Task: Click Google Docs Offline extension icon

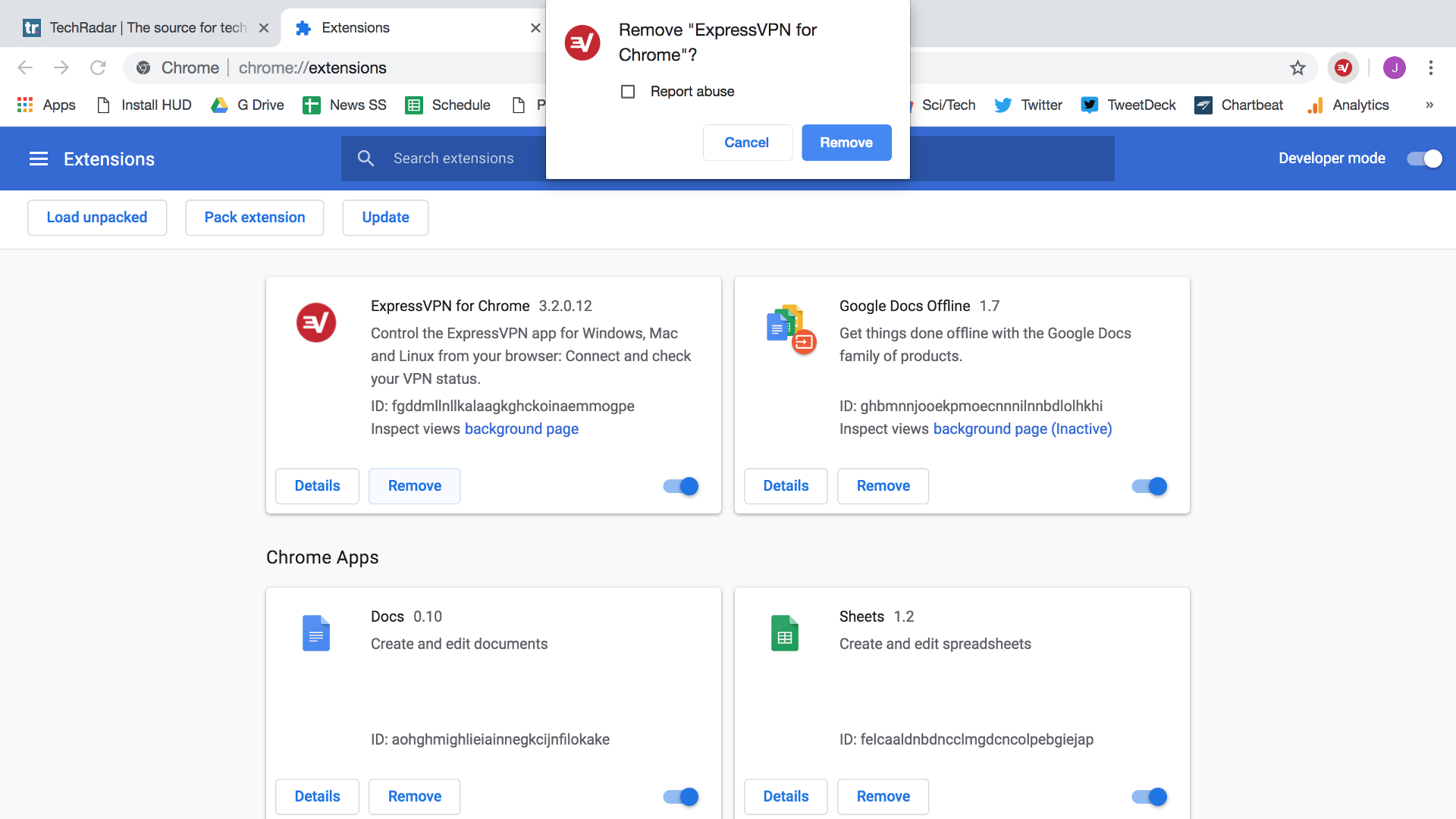Action: 791,329
